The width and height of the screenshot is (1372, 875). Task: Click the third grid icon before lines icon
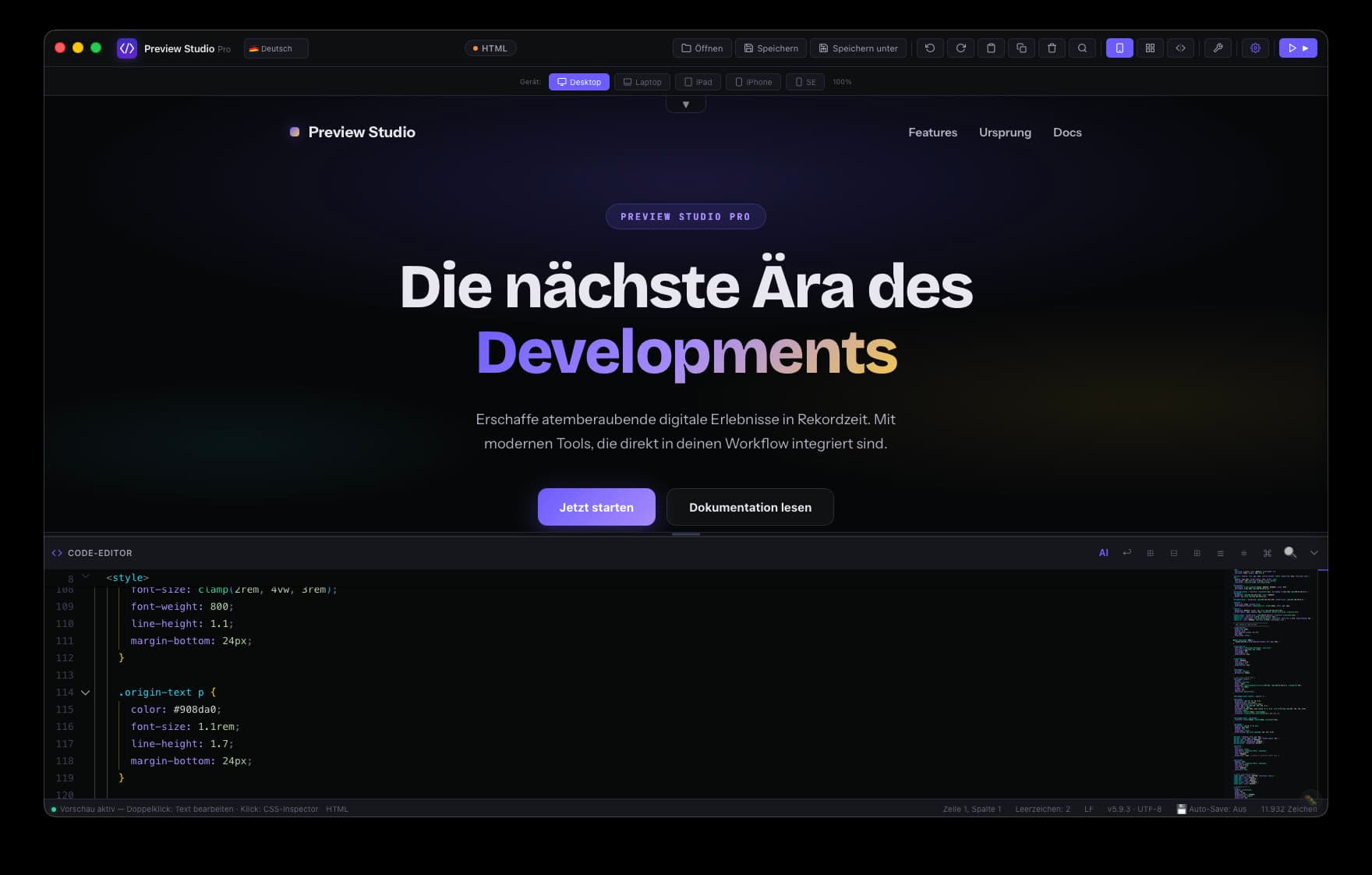(x=1197, y=553)
